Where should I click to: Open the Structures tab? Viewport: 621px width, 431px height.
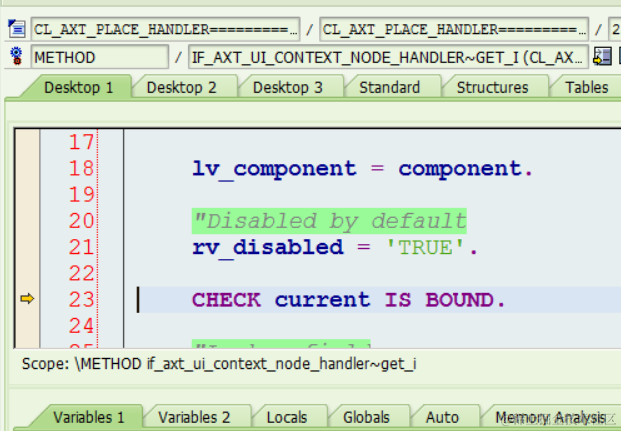(492, 87)
